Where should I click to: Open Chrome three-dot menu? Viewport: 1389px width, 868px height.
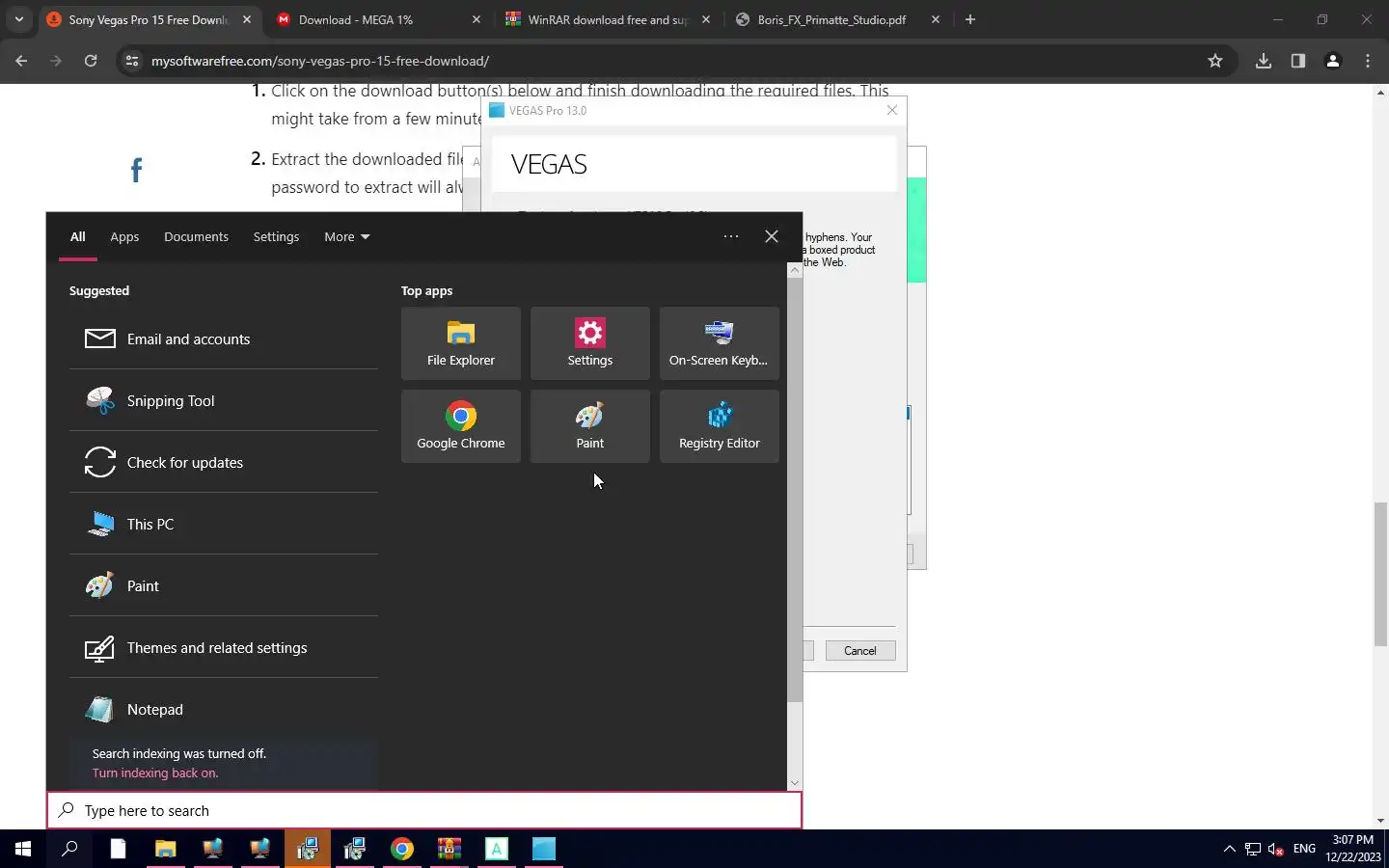[x=1368, y=61]
